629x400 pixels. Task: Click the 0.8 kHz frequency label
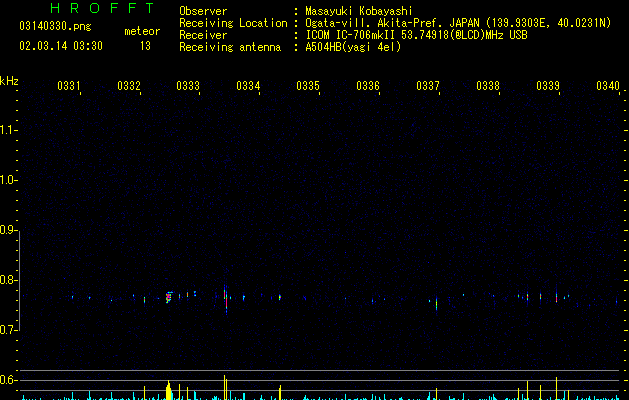[x=8, y=280]
